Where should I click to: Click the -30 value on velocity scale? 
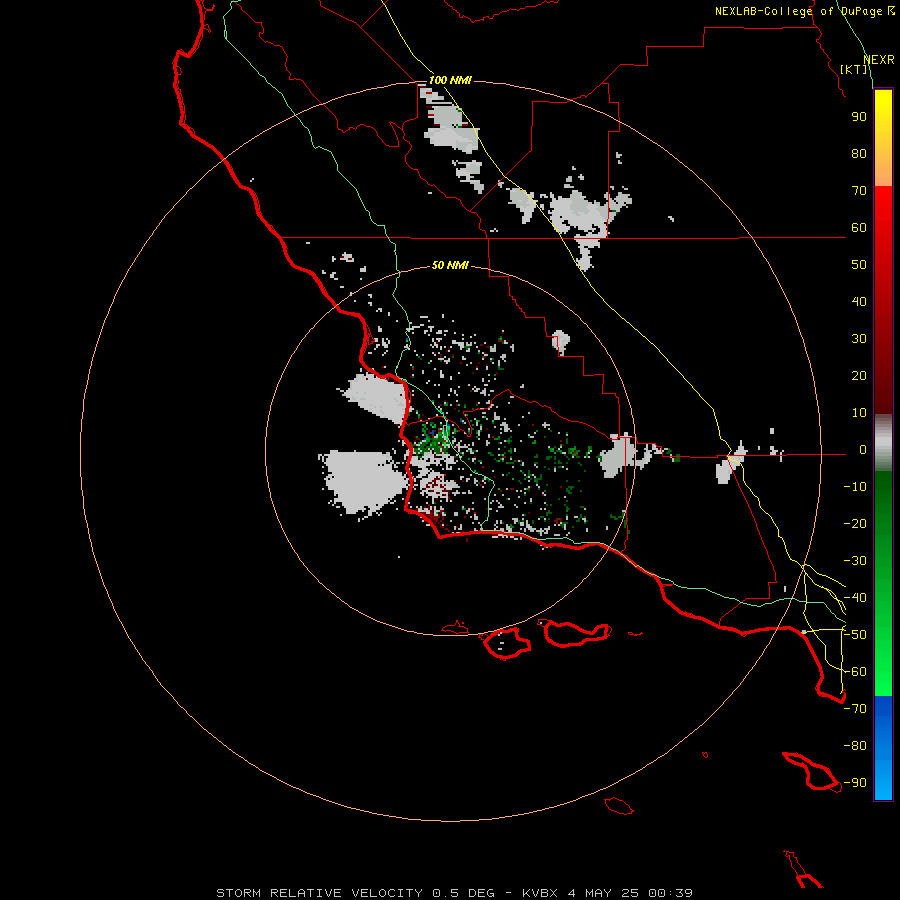click(x=855, y=561)
